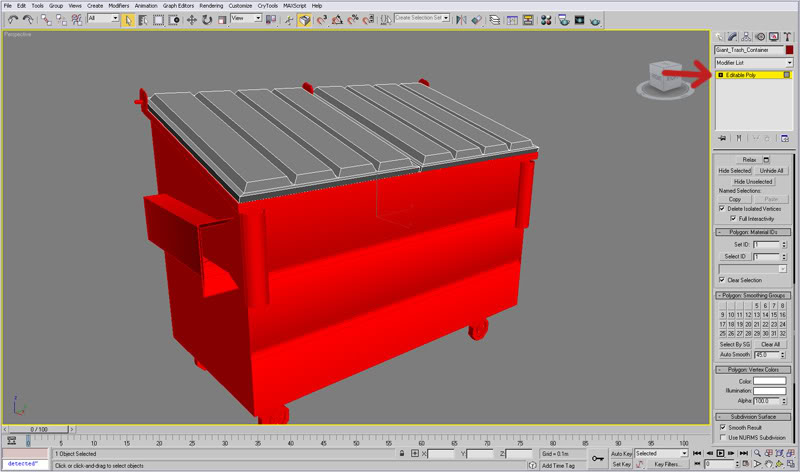Click the Quick Render teapot icon
The height and width of the screenshot is (472, 800).
tap(595, 21)
